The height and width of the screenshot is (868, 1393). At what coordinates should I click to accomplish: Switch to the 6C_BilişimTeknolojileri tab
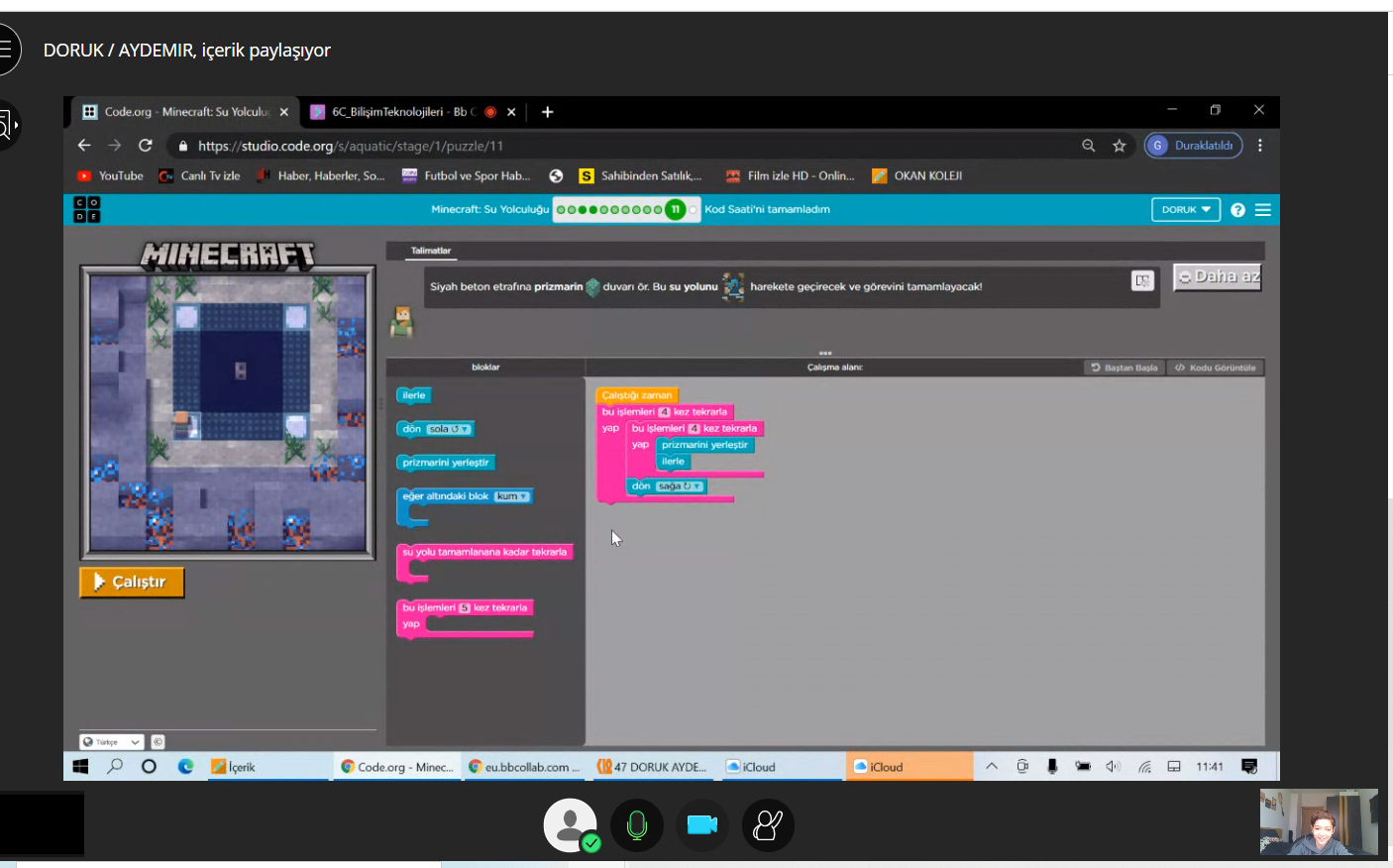pyautogui.click(x=403, y=112)
